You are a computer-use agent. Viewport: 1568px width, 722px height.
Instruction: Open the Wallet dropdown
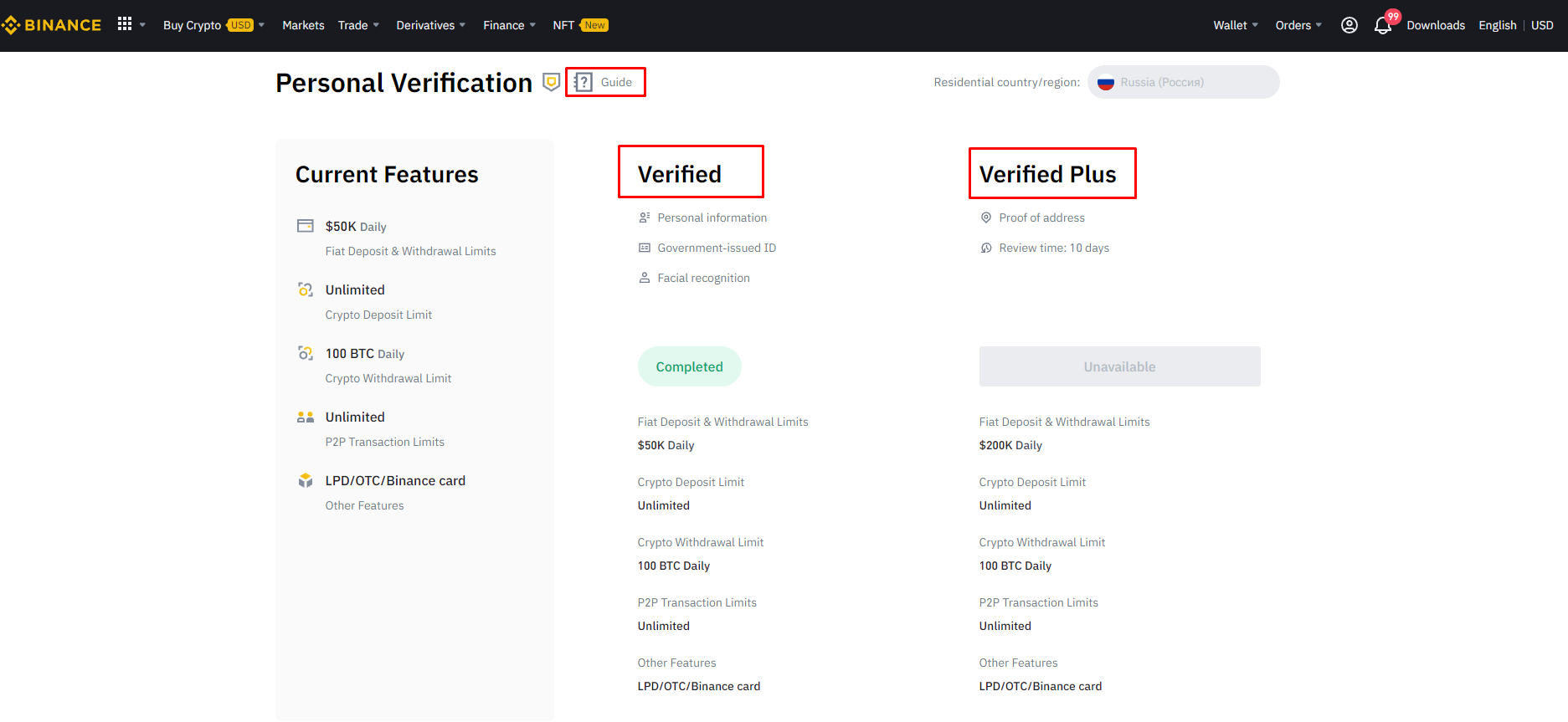pos(1236,25)
